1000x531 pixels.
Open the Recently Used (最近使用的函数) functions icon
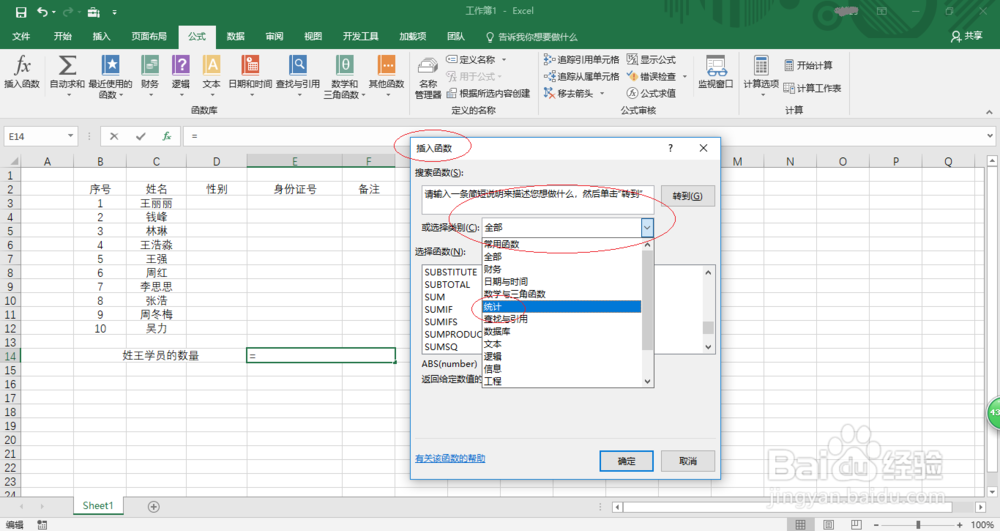point(110,66)
